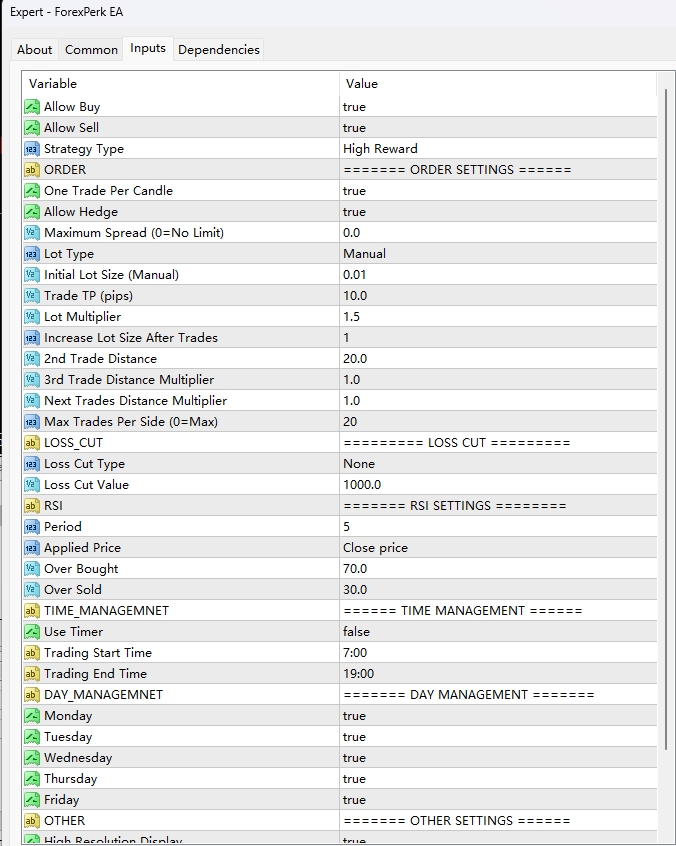The height and width of the screenshot is (846, 676).
Task: Click the Lot Multiplier double-type icon
Action: point(32,317)
